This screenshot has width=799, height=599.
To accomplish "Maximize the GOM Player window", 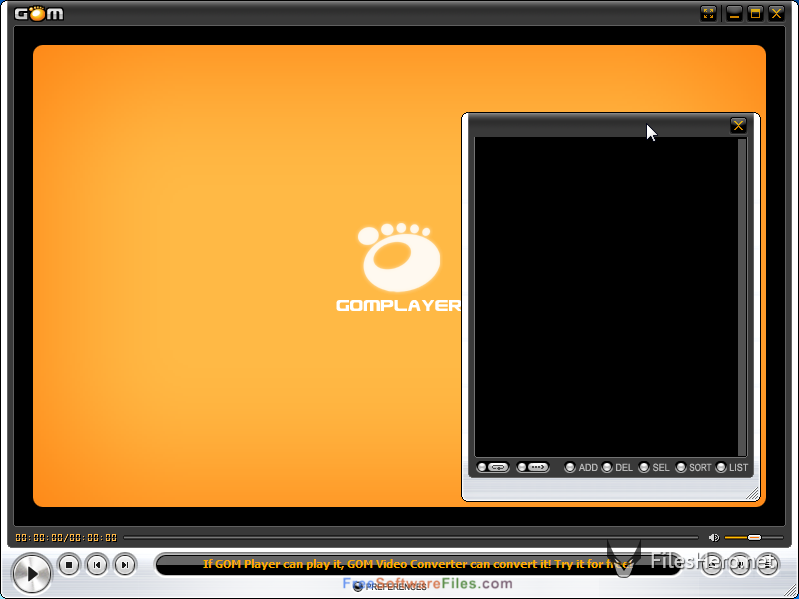I will [755, 14].
